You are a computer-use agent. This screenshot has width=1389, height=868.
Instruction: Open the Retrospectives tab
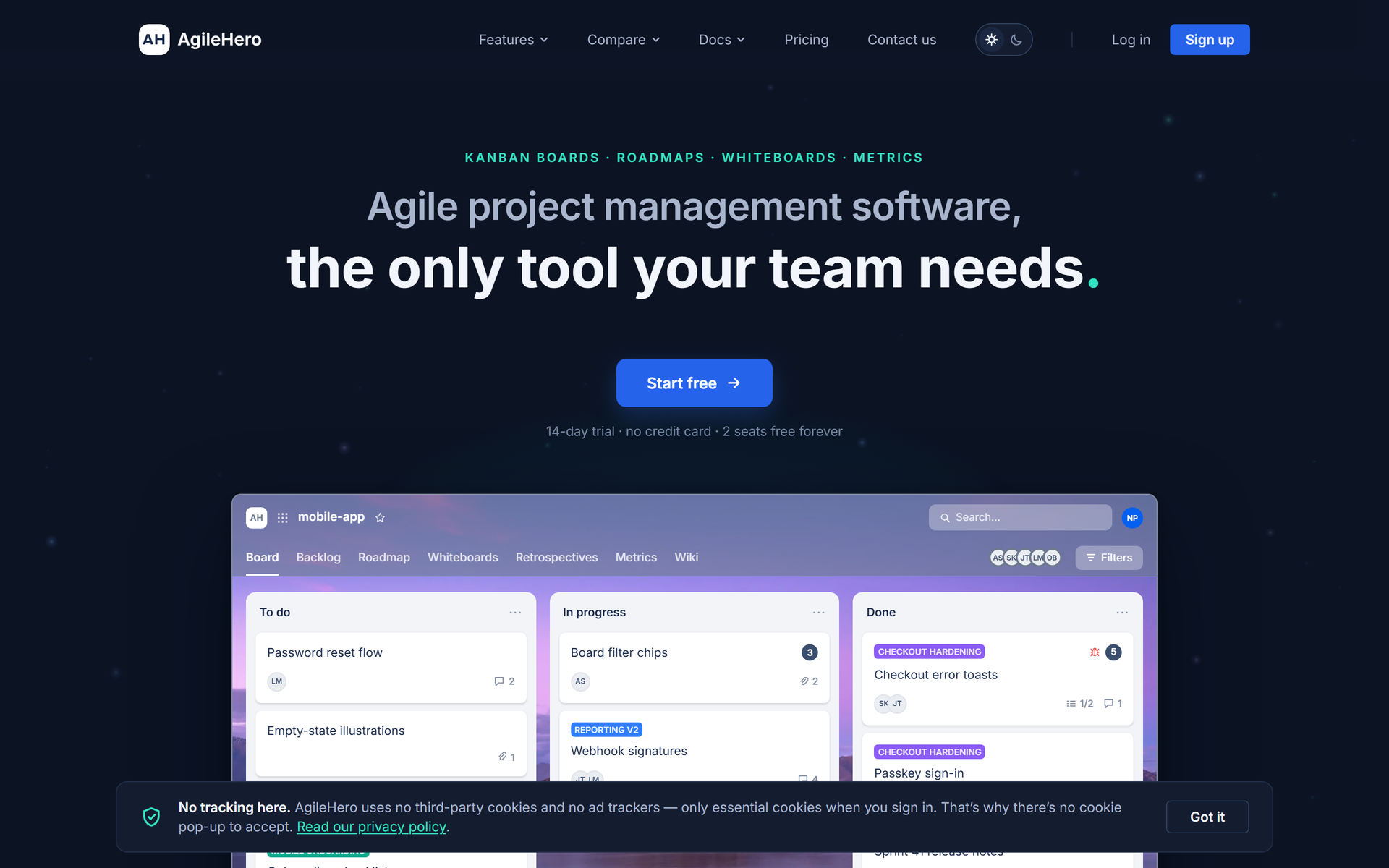(557, 558)
